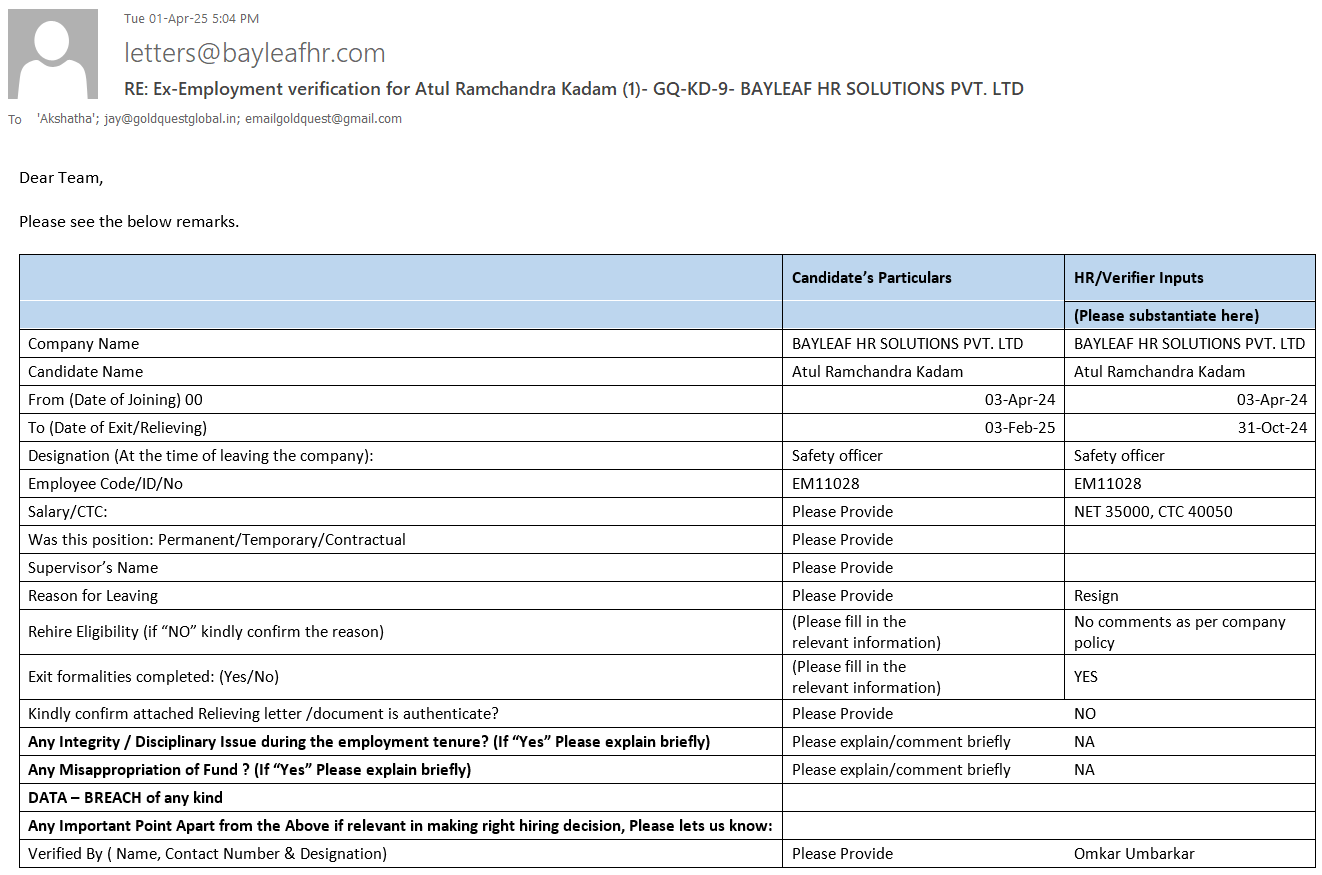1322x875 pixels.
Task: Select the 'NO' relieving letter answer
Action: click(1085, 714)
